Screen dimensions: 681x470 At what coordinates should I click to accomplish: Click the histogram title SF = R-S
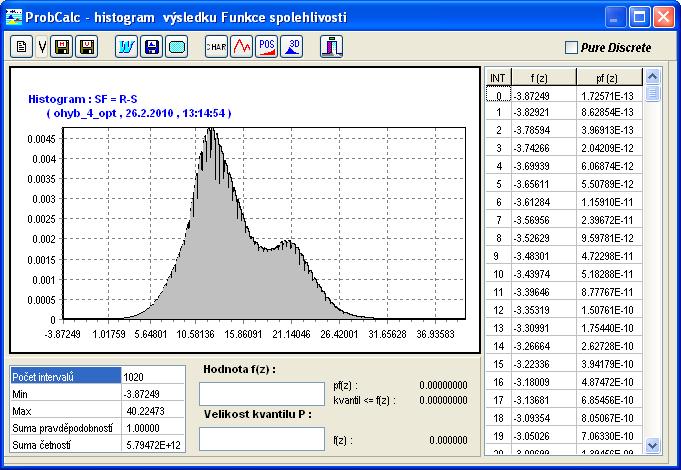coord(83,99)
